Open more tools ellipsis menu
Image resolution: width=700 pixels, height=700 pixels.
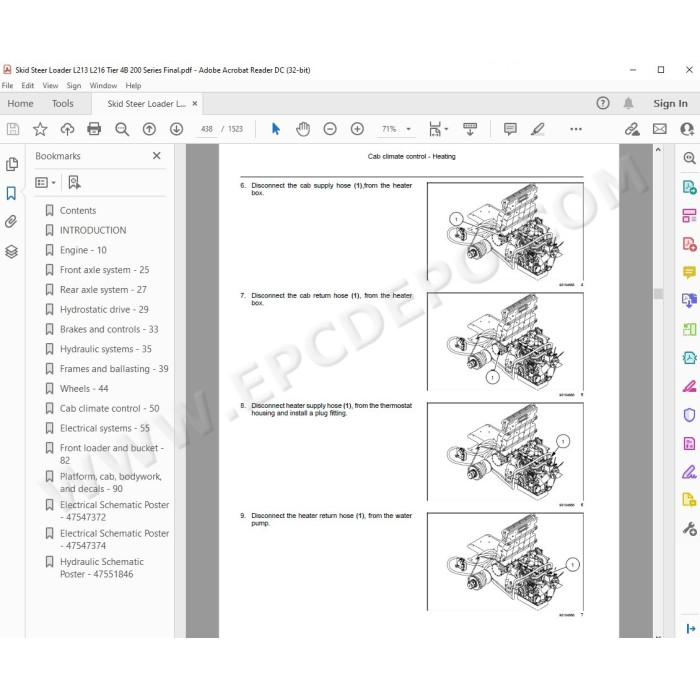pyautogui.click(x=576, y=129)
